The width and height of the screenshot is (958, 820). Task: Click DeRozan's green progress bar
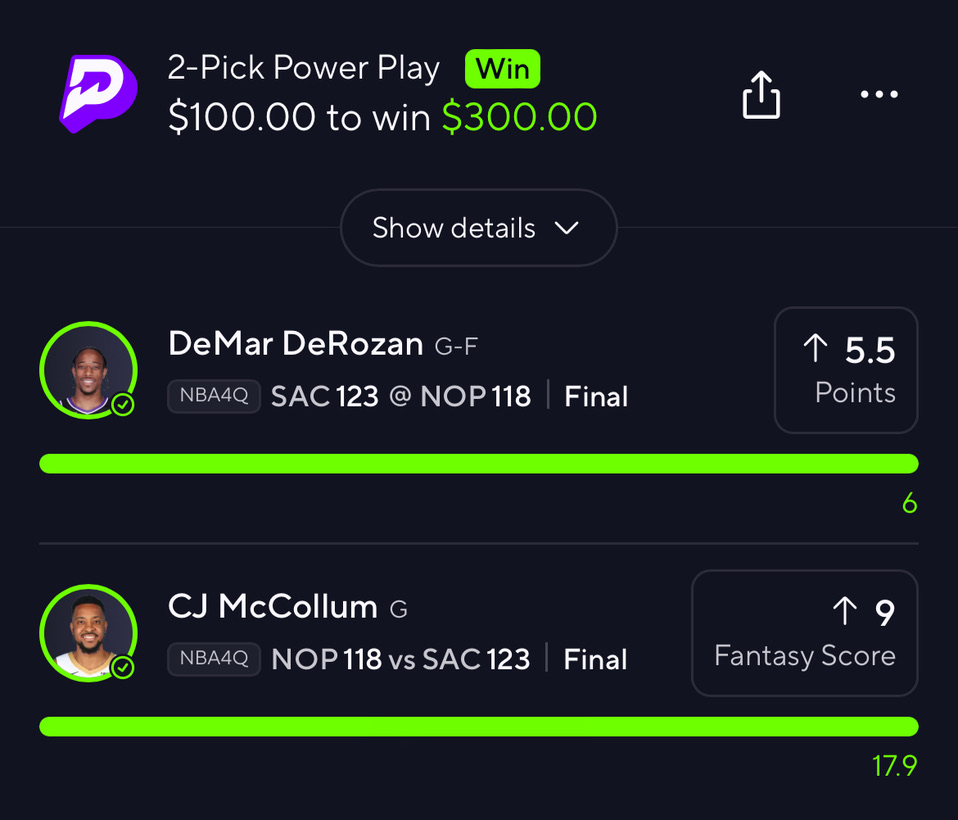(478, 463)
